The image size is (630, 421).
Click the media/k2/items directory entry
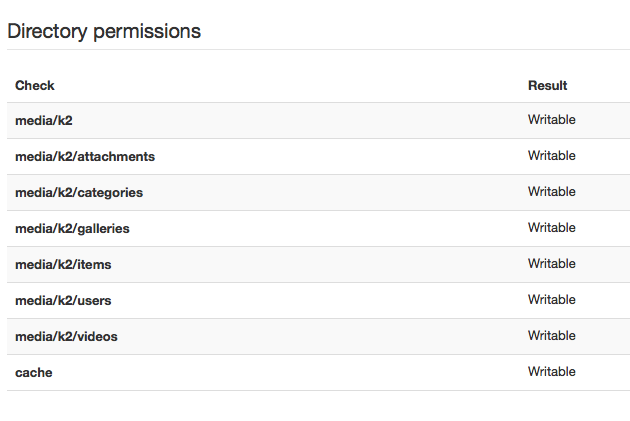(x=63, y=264)
